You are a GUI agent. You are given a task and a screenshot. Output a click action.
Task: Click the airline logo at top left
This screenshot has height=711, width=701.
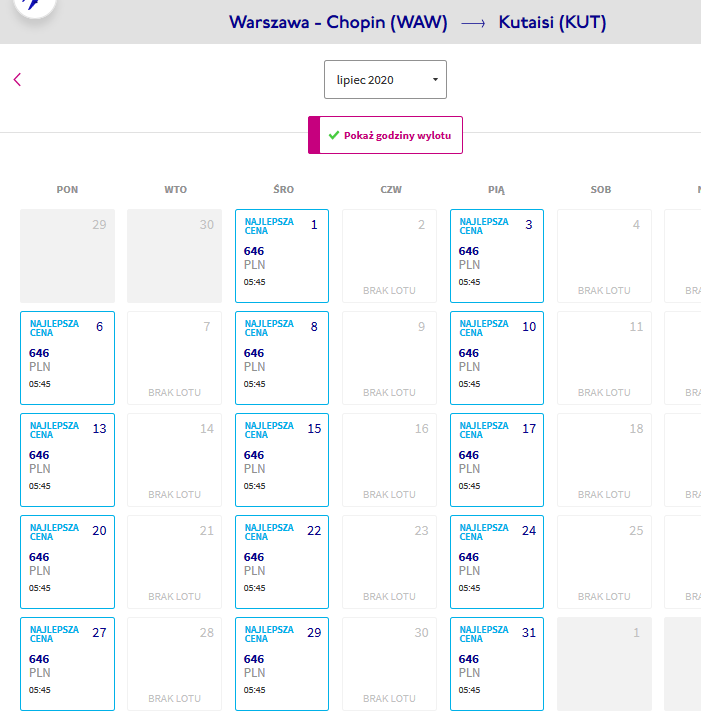34,5
